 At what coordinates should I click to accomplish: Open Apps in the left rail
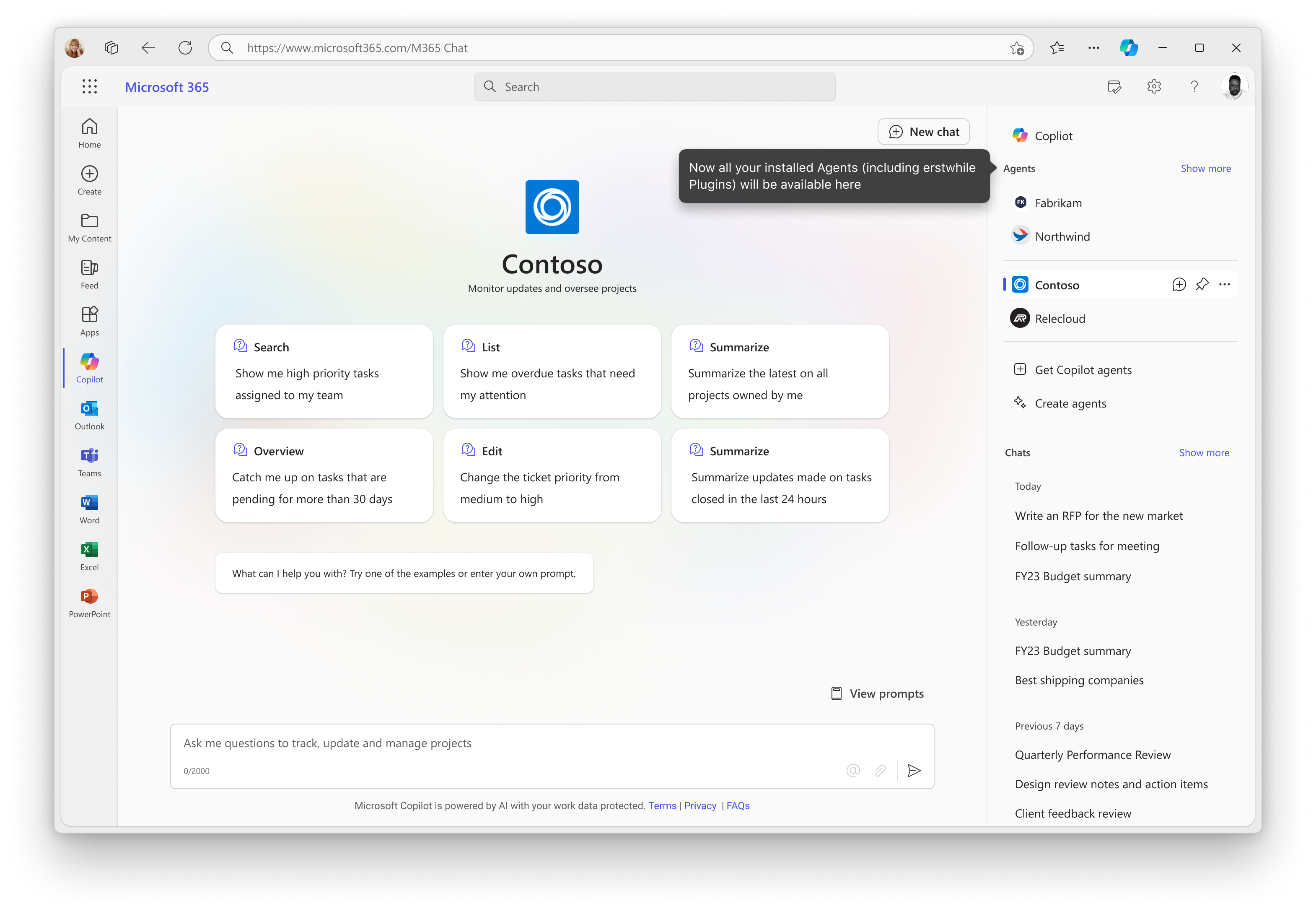pos(89,321)
